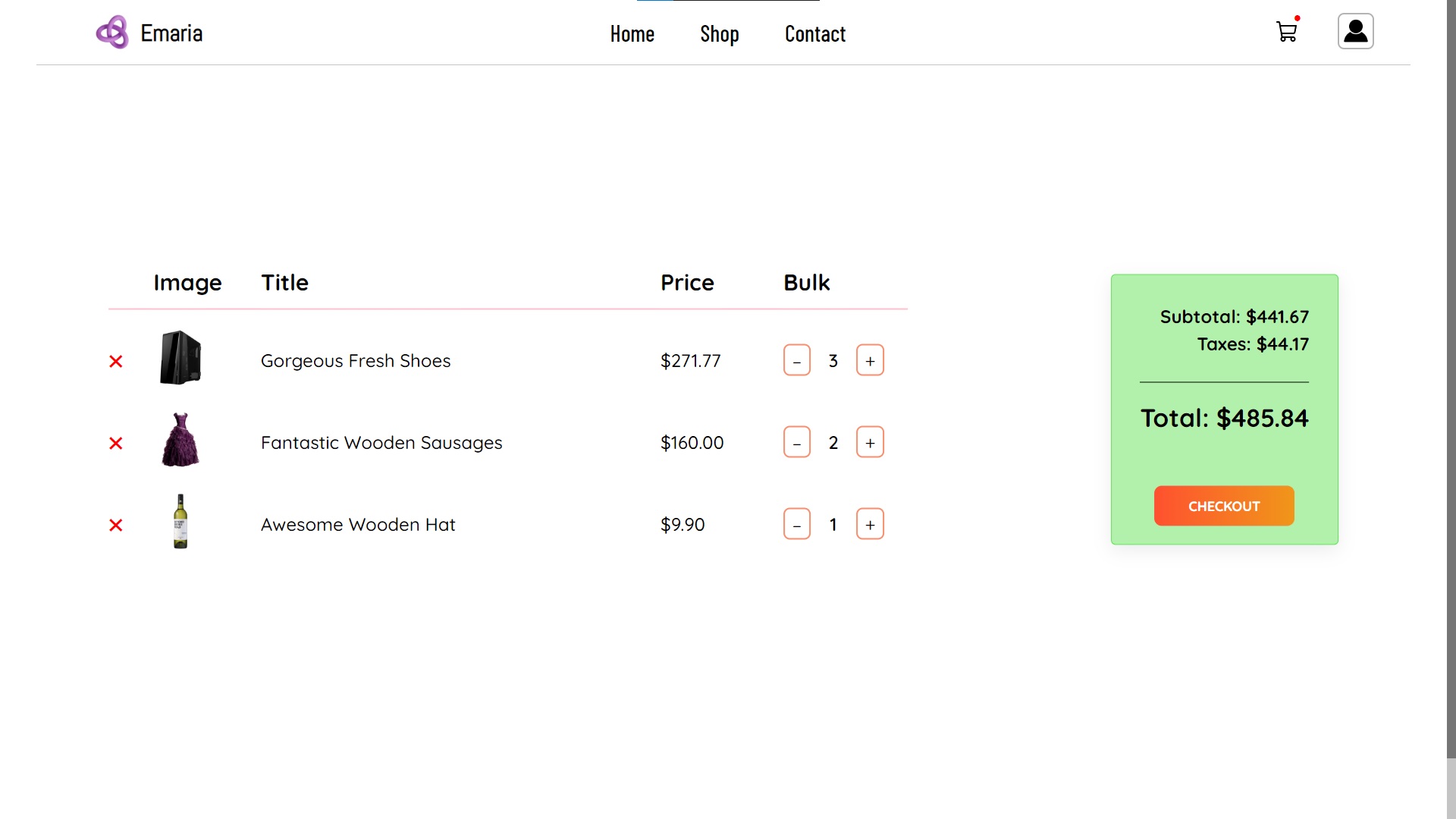Decrease quantity of Fantastic Wooden Sausages
The height and width of the screenshot is (819, 1456).
click(797, 443)
